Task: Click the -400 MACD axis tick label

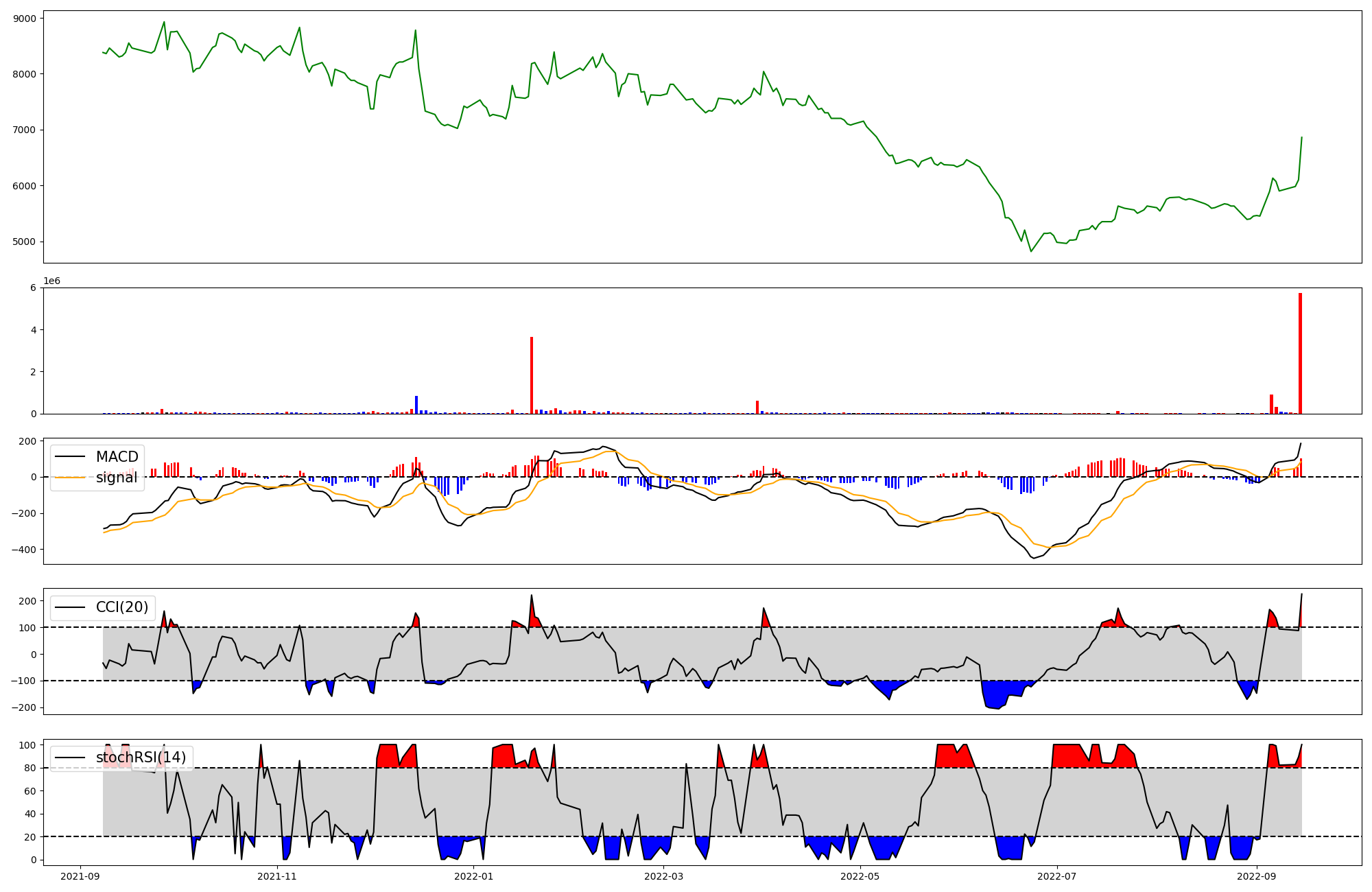Action: pyautogui.click(x=23, y=550)
